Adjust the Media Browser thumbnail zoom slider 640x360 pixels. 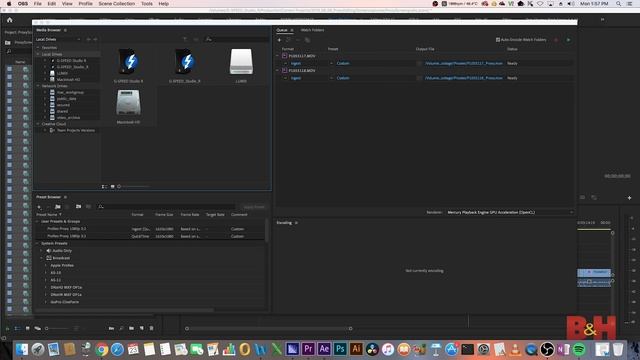pos(119,187)
